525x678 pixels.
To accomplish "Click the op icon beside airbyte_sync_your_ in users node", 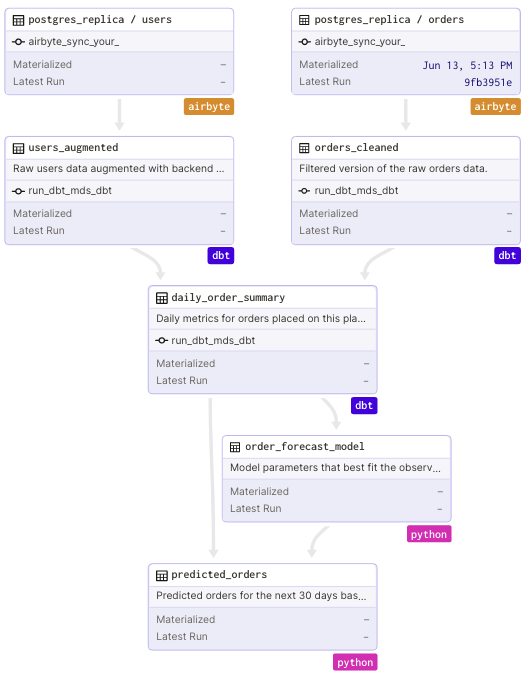I will (x=18, y=42).
